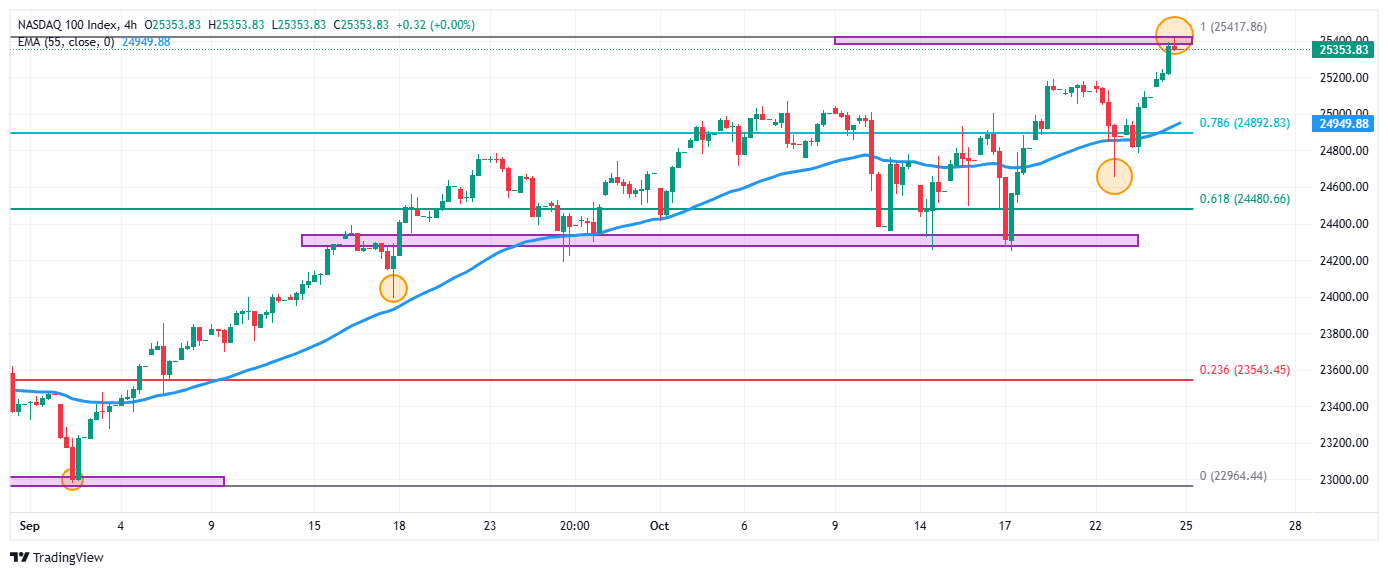
Task: Click the blue EMA price tag 24949.88
Action: point(1343,124)
